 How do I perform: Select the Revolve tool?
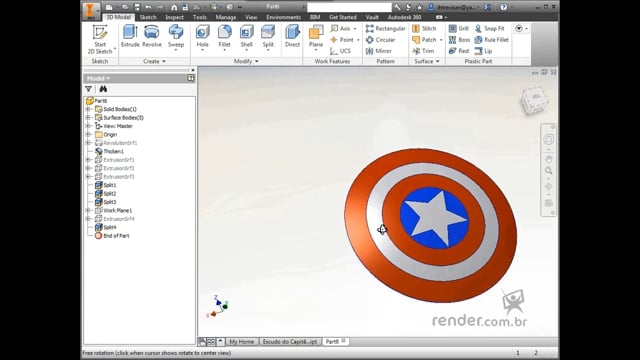click(152, 36)
